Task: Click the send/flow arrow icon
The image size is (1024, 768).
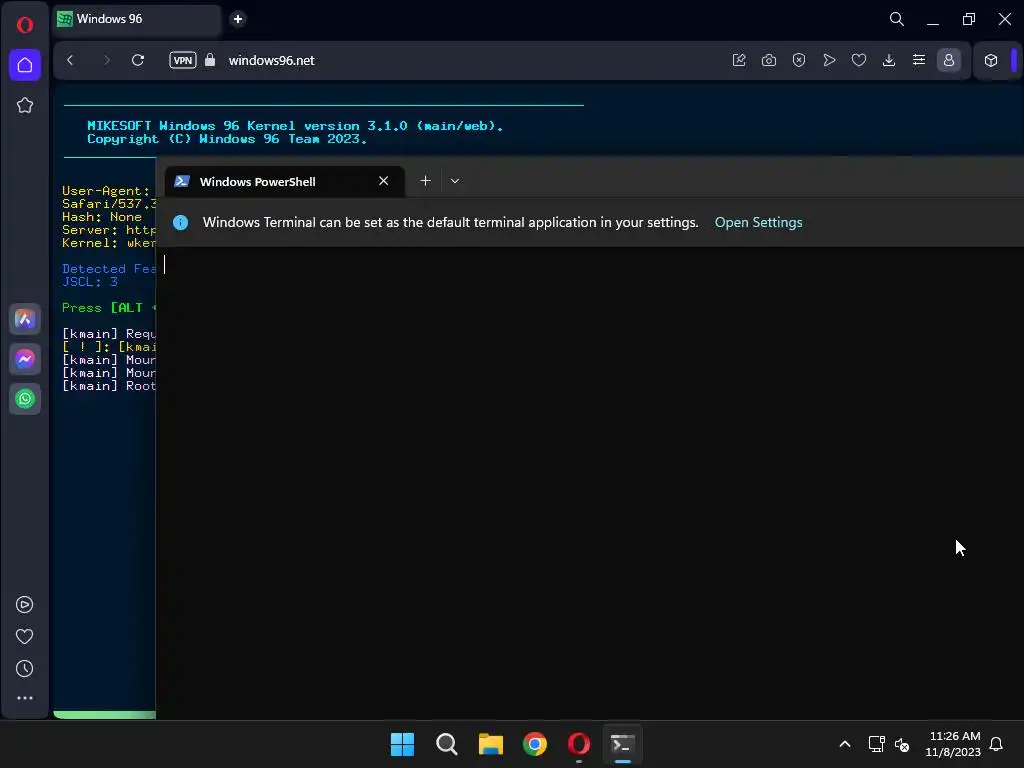Action: [x=829, y=60]
